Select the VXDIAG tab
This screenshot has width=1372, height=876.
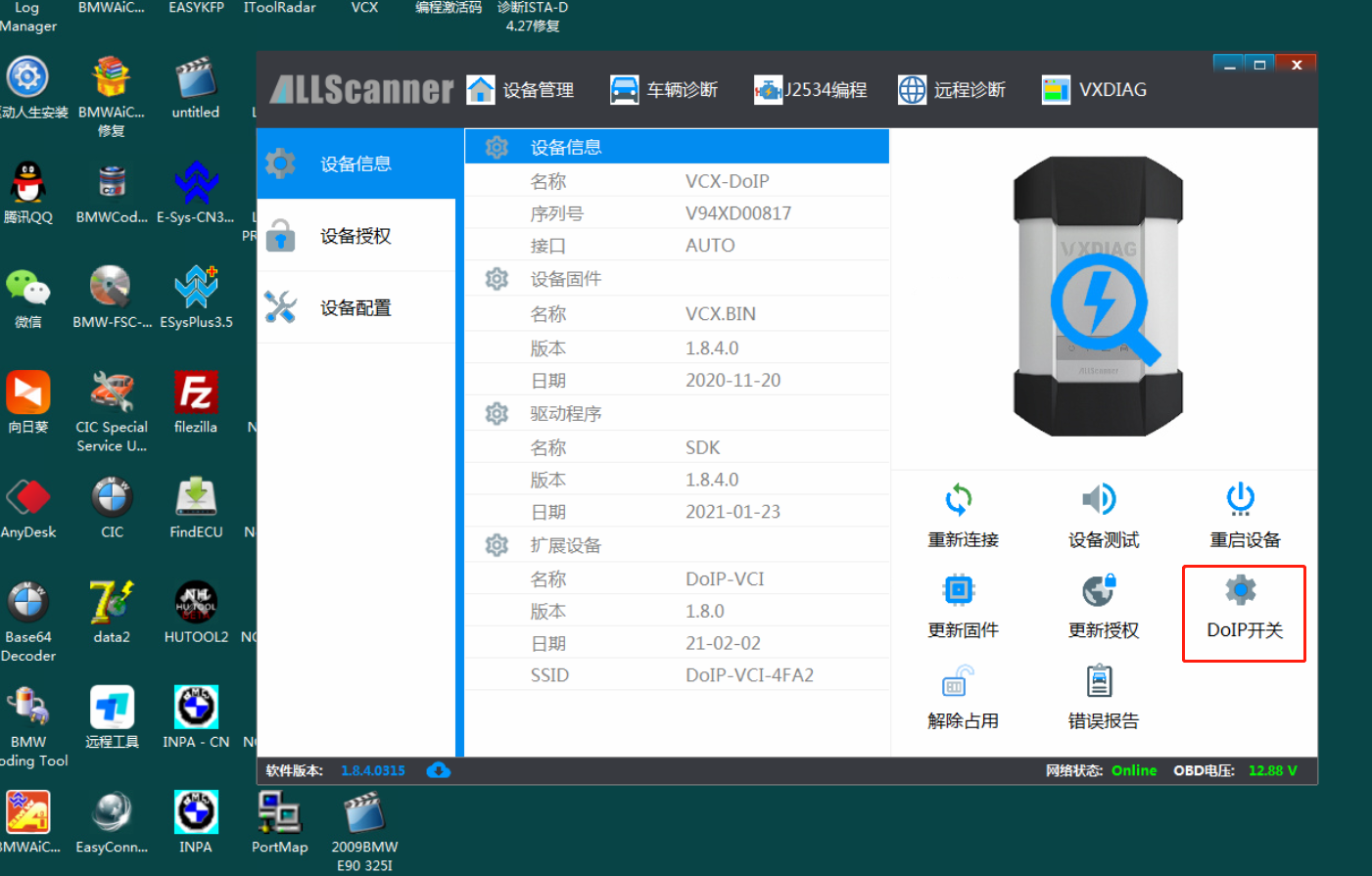1094,90
